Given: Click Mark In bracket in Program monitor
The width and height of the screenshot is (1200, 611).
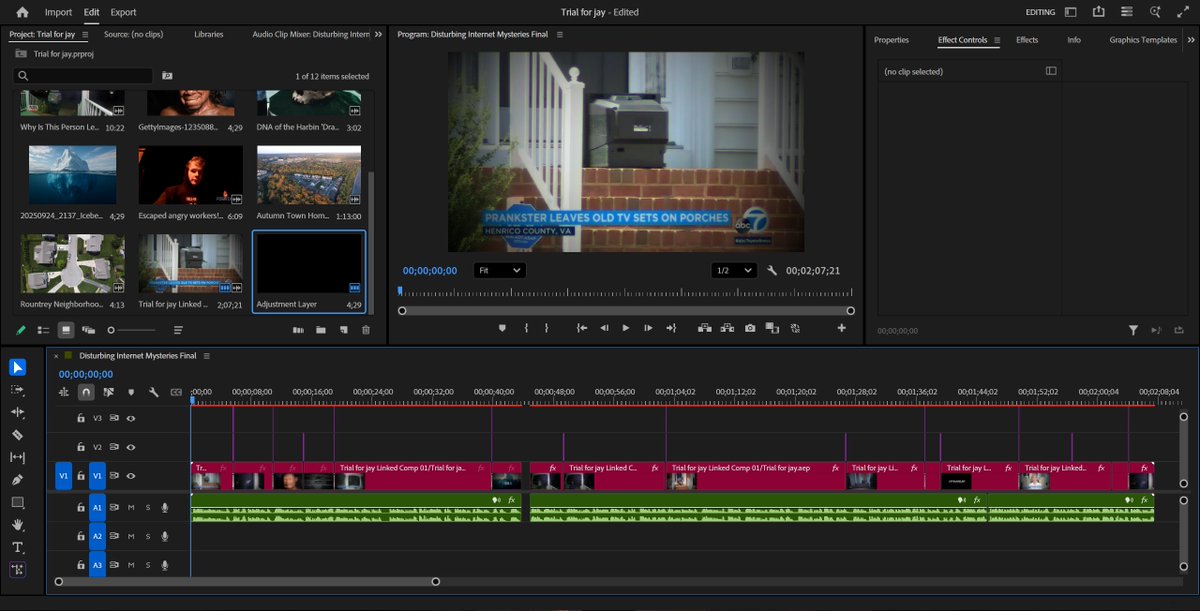Looking at the screenshot, I should click(x=526, y=328).
